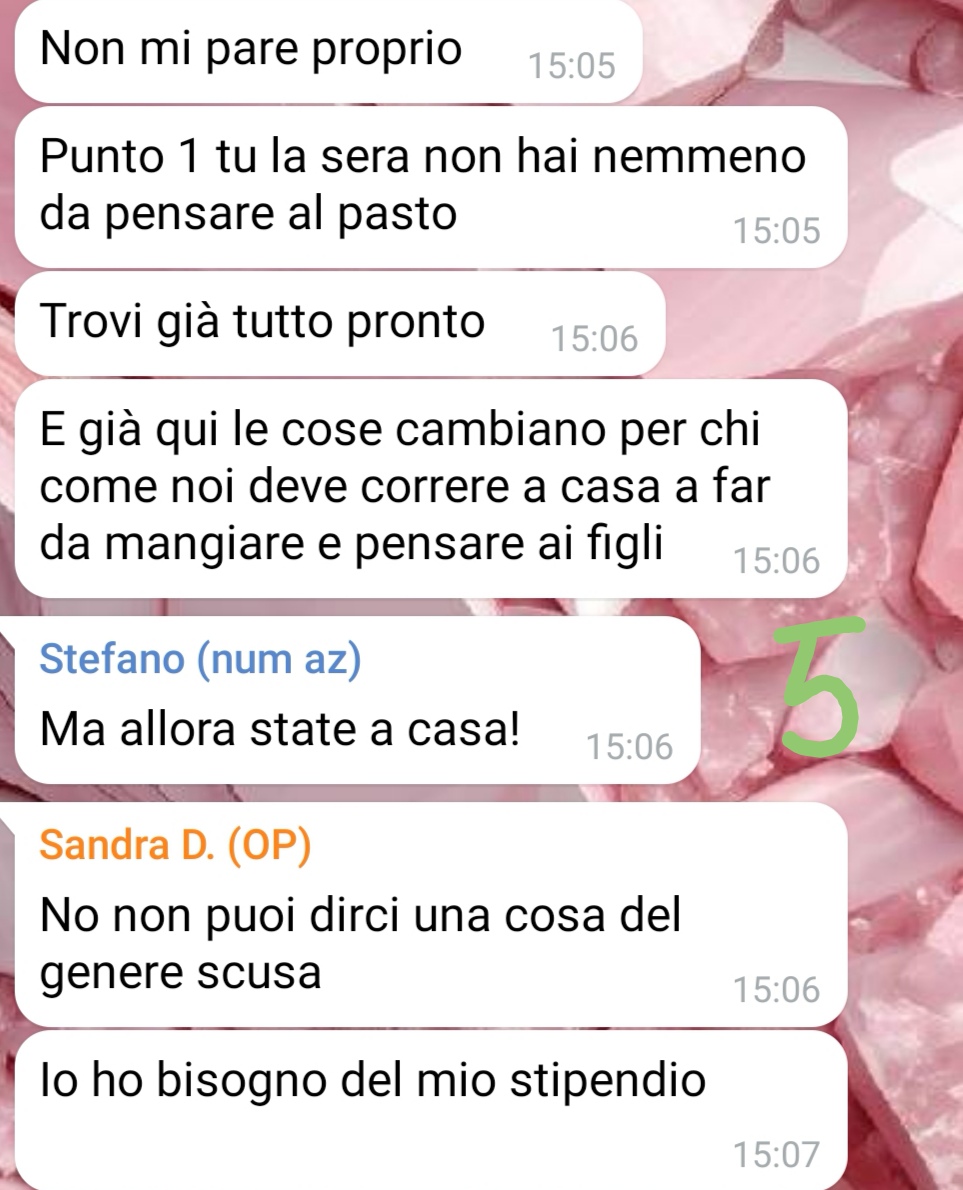963x1190 pixels.
Task: Tap 15:06 timestamp on 'genere scusa' message
Action: click(776, 990)
